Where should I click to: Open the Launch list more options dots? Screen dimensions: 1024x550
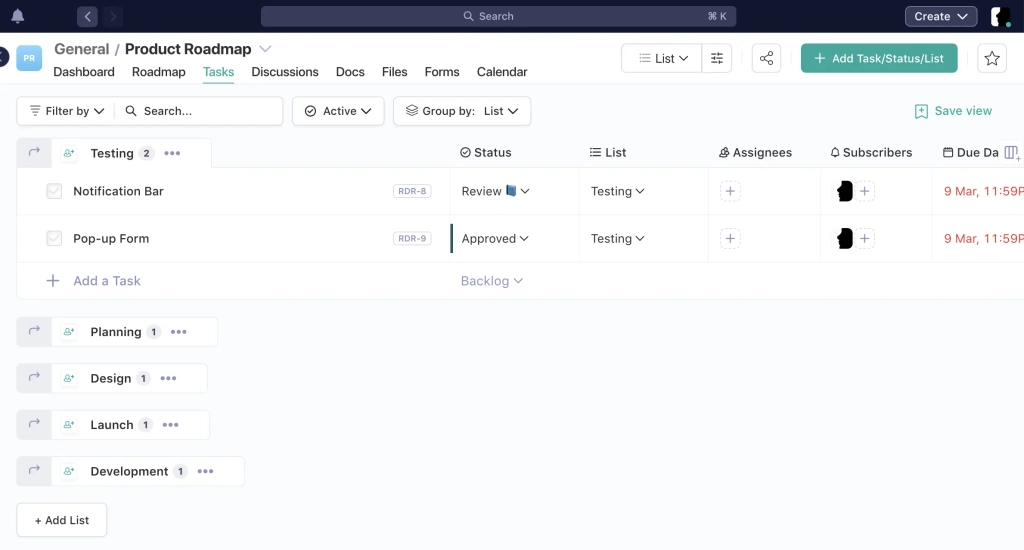(x=170, y=425)
